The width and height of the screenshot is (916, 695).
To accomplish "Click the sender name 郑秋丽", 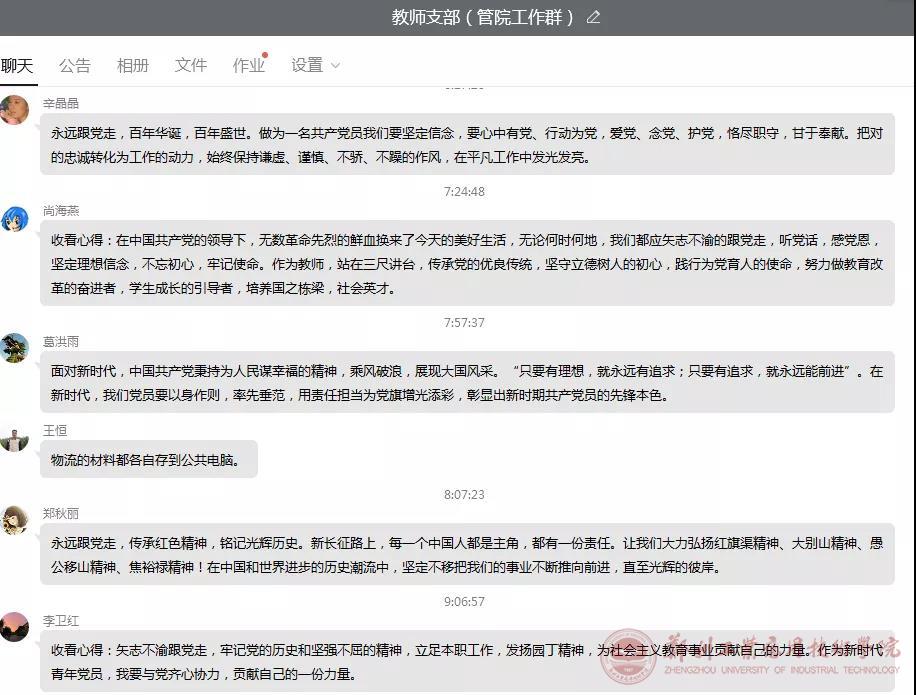I will click(x=61, y=513).
